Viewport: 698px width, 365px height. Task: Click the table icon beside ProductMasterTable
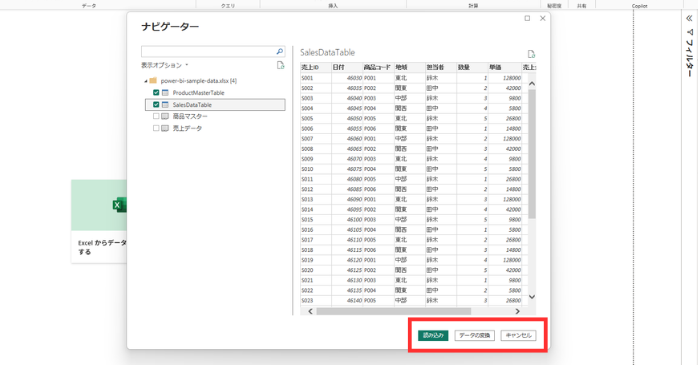[165, 93]
